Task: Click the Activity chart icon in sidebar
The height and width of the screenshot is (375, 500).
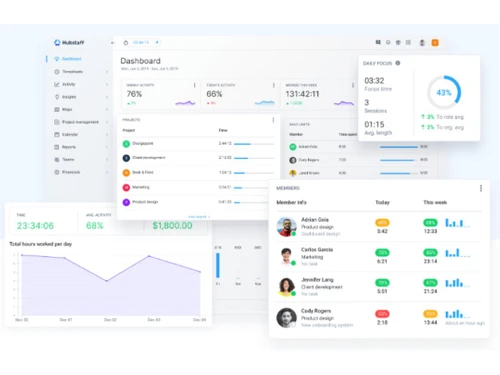Action: (57, 84)
